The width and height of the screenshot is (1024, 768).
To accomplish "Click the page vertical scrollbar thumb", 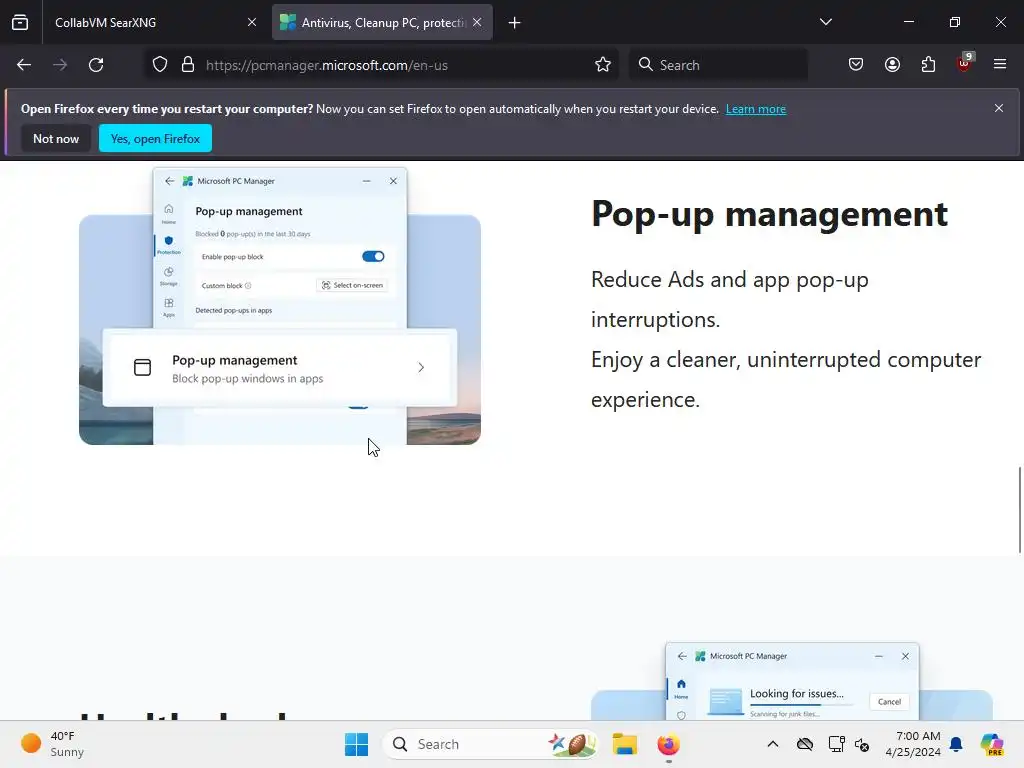I will pos(1019,510).
